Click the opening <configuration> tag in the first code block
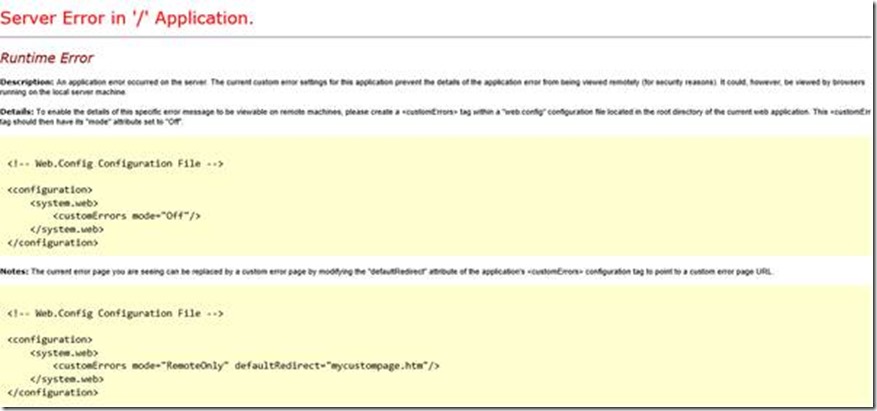This screenshot has width=877, height=411. tap(50, 189)
